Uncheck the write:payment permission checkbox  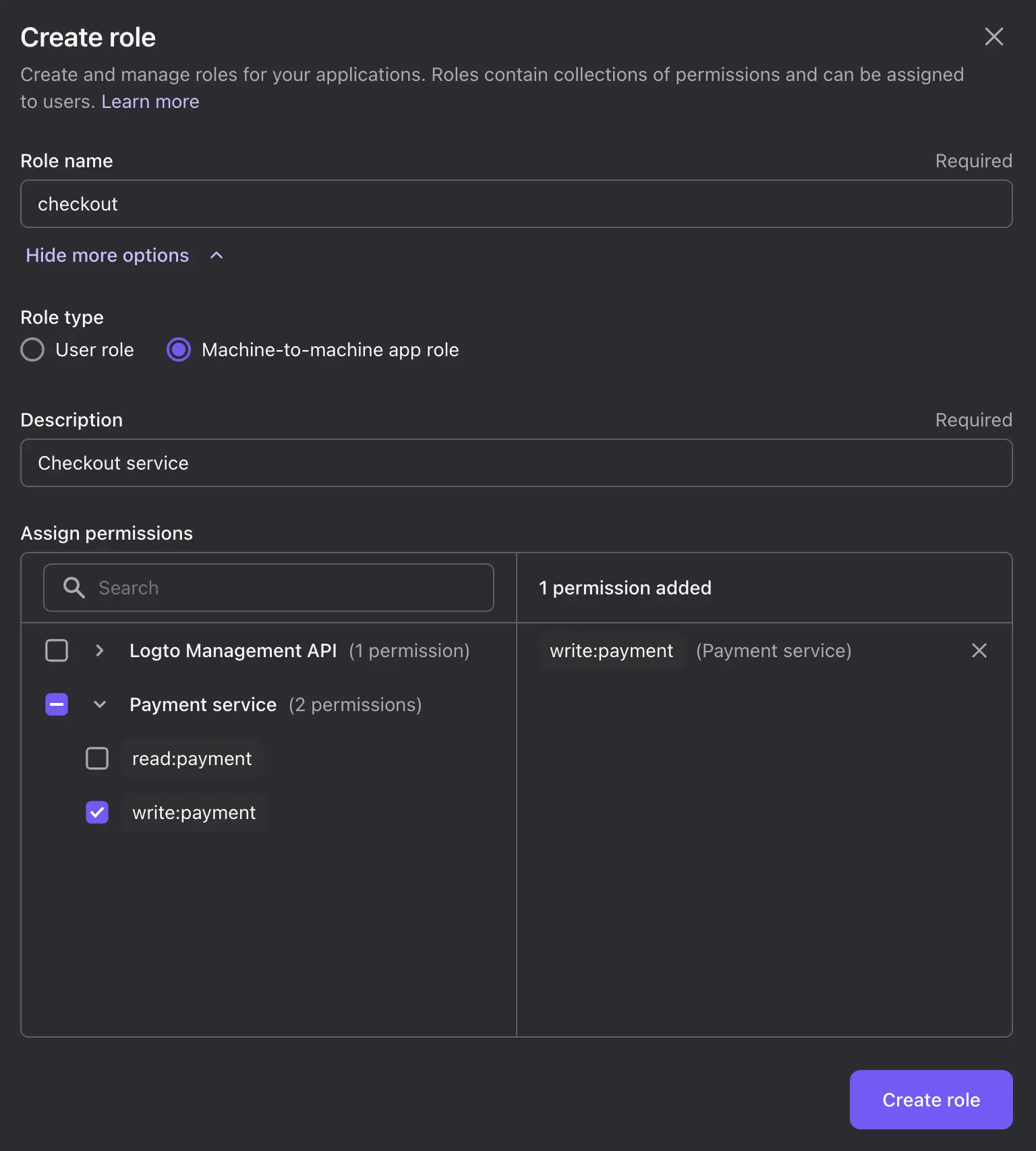97,812
